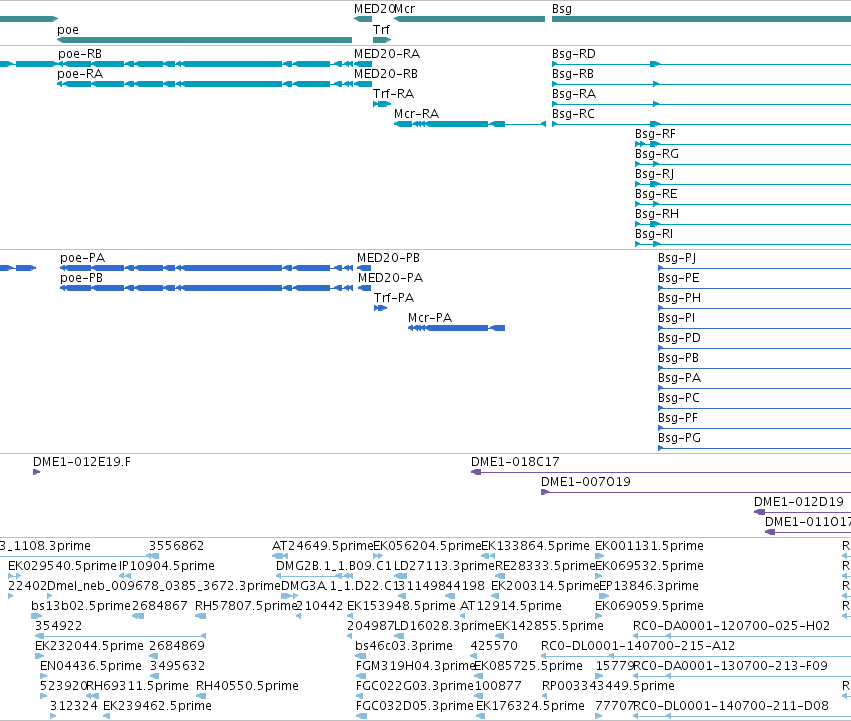Click the Bsg-RB transcript label
851x721 pixels.
coord(573,74)
